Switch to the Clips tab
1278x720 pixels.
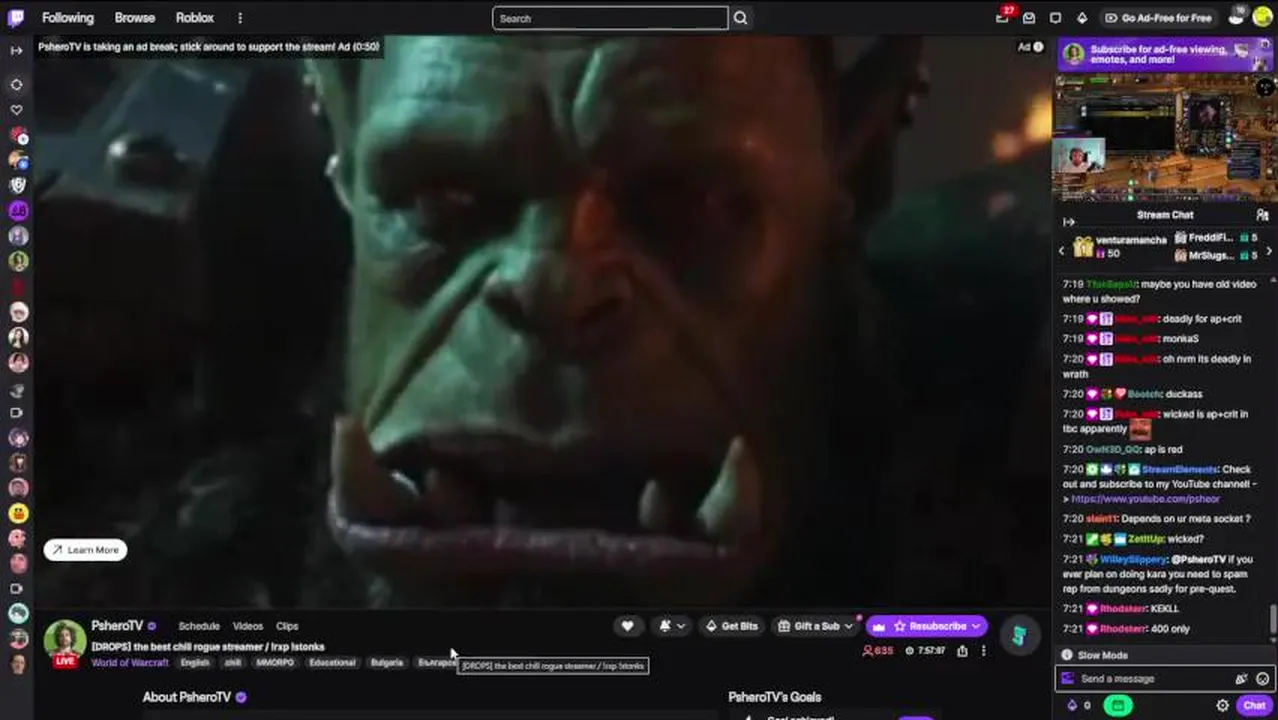[x=287, y=626]
